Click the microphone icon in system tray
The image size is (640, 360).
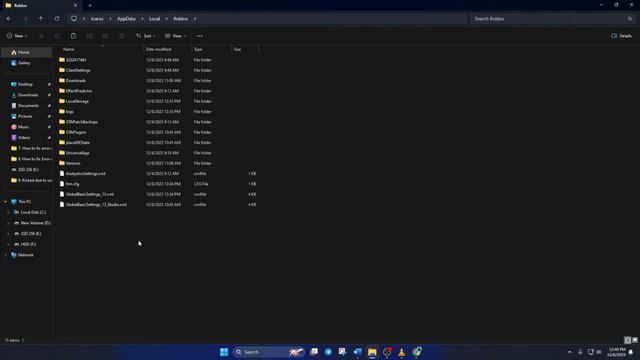click(x=580, y=352)
